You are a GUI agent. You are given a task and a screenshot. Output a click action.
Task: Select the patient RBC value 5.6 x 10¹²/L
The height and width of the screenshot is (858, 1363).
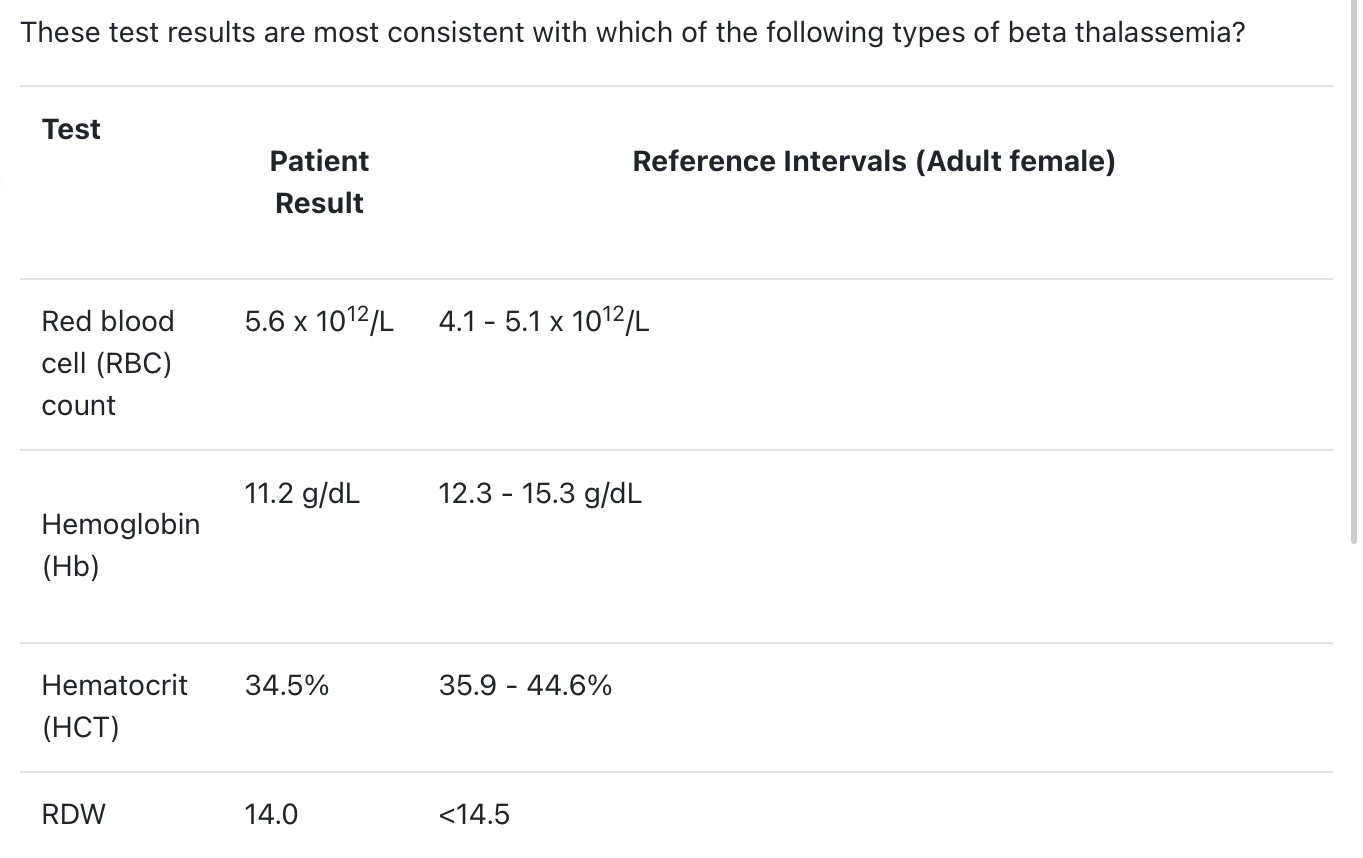[319, 321]
